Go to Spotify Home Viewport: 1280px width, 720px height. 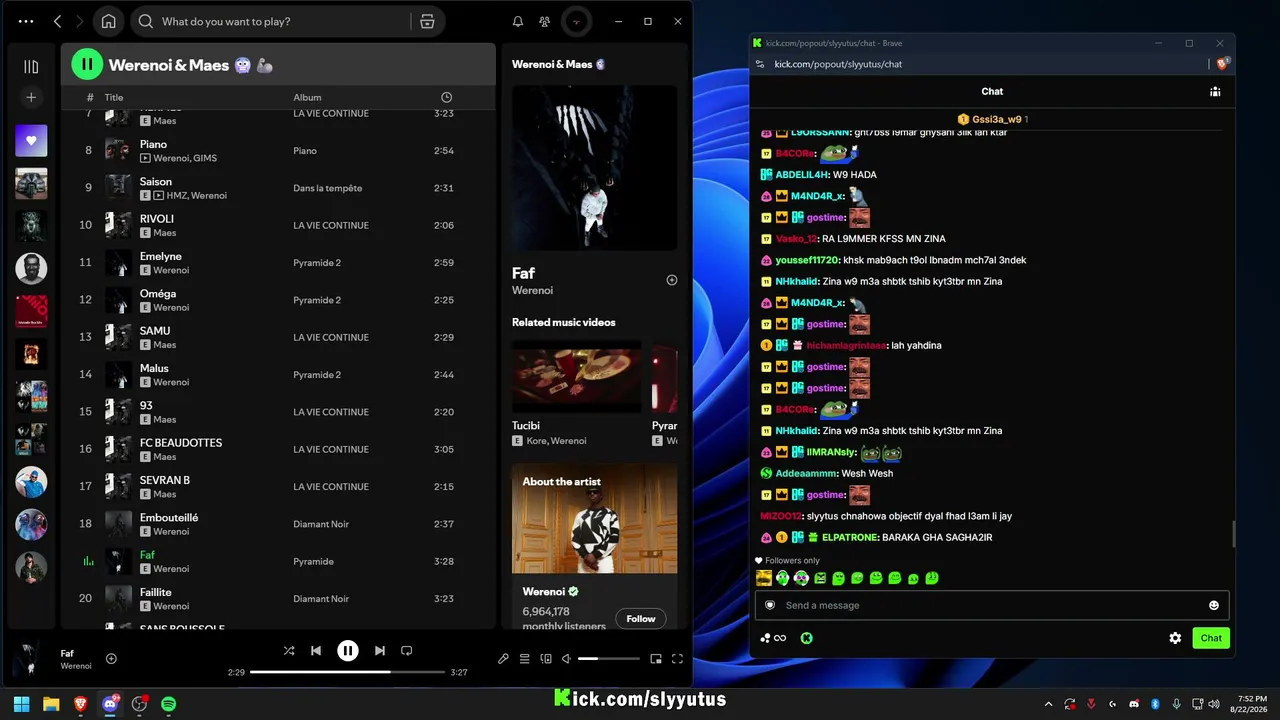[108, 21]
